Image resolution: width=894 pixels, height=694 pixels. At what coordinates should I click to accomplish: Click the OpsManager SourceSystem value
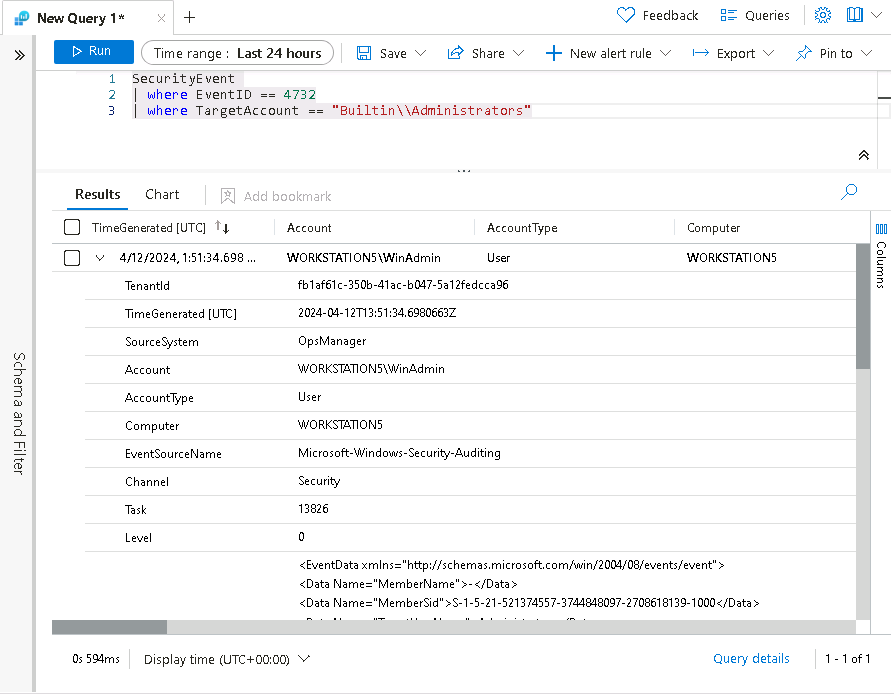coord(332,341)
